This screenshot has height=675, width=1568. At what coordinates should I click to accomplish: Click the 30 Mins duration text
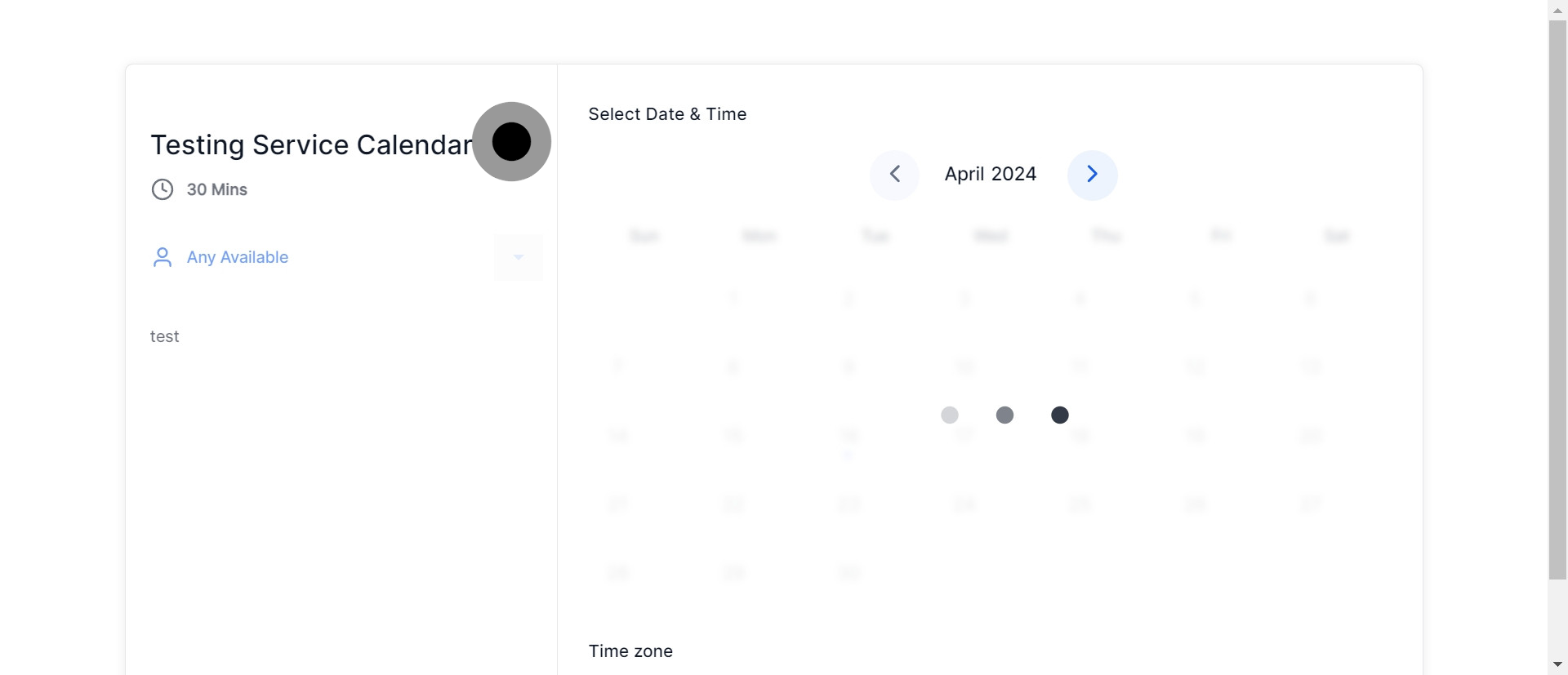pos(216,189)
